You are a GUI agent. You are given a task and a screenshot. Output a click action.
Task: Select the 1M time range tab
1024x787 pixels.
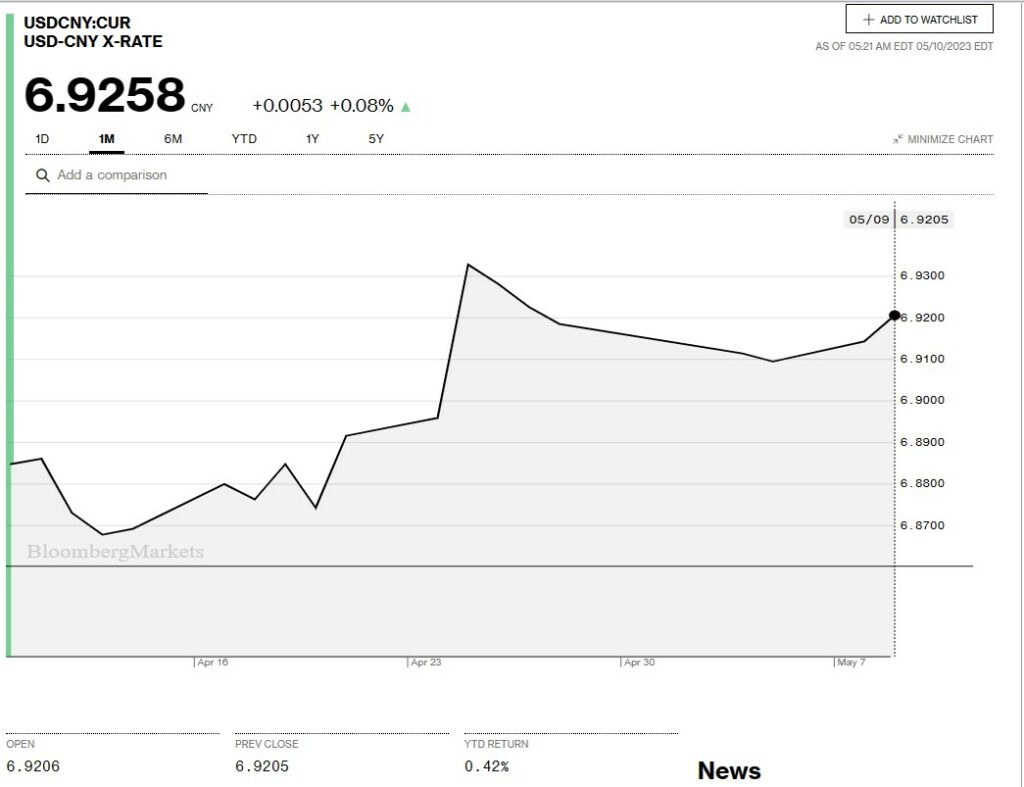[x=106, y=139]
